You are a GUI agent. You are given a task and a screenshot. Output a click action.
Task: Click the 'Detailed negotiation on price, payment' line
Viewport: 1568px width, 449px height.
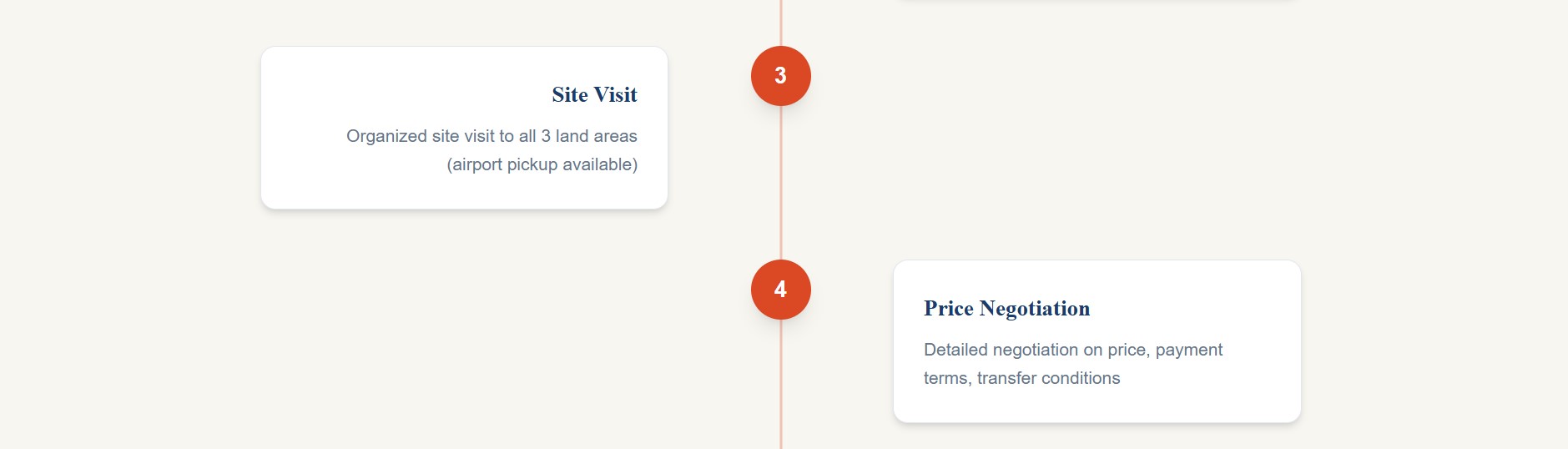(x=1072, y=350)
